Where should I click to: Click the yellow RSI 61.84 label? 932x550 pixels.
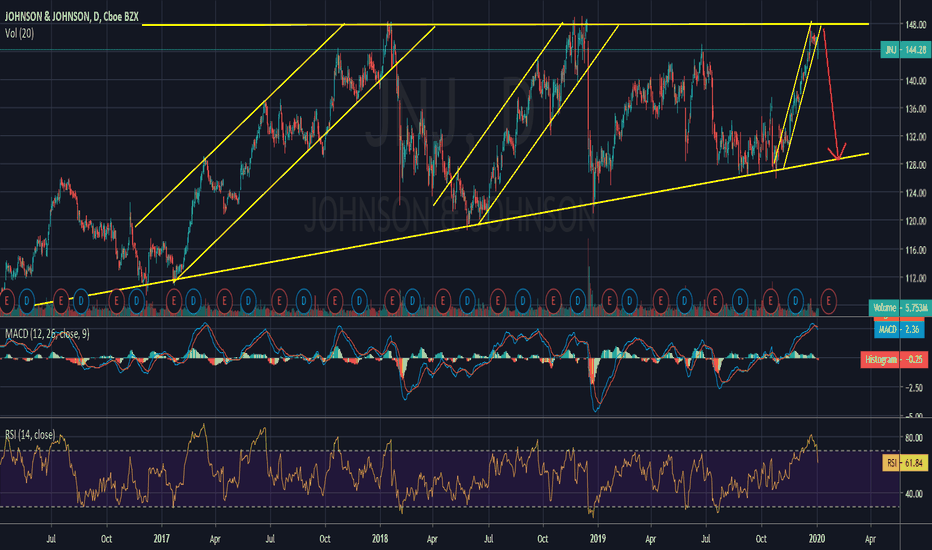click(906, 463)
